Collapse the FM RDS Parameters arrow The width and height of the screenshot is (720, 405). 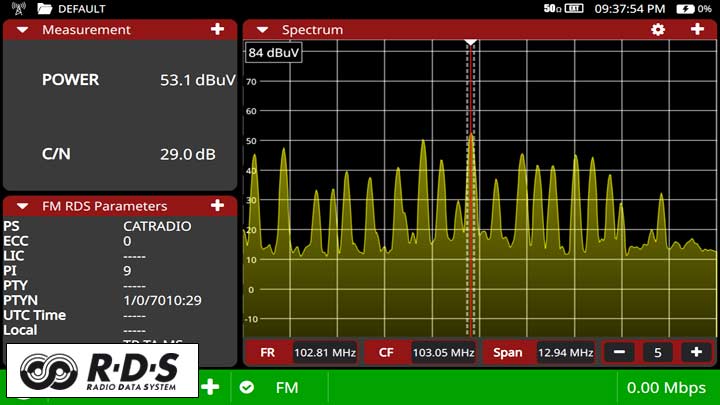(x=22, y=206)
